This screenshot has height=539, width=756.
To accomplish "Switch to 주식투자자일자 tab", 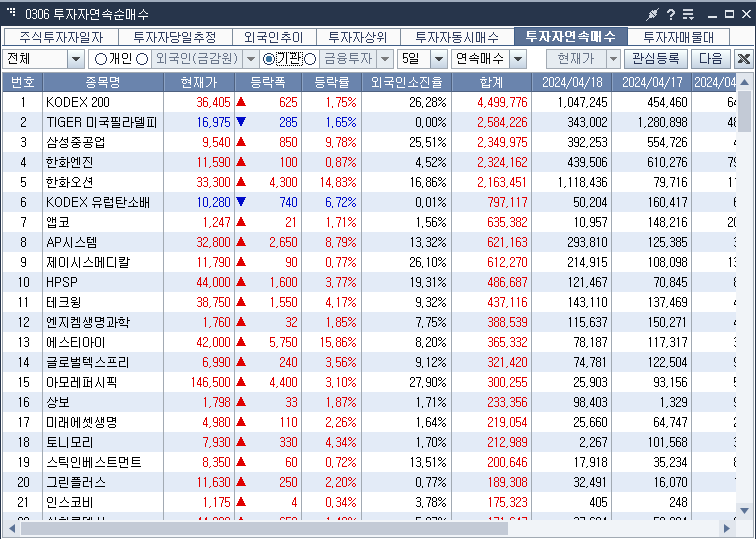I will (x=61, y=37).
